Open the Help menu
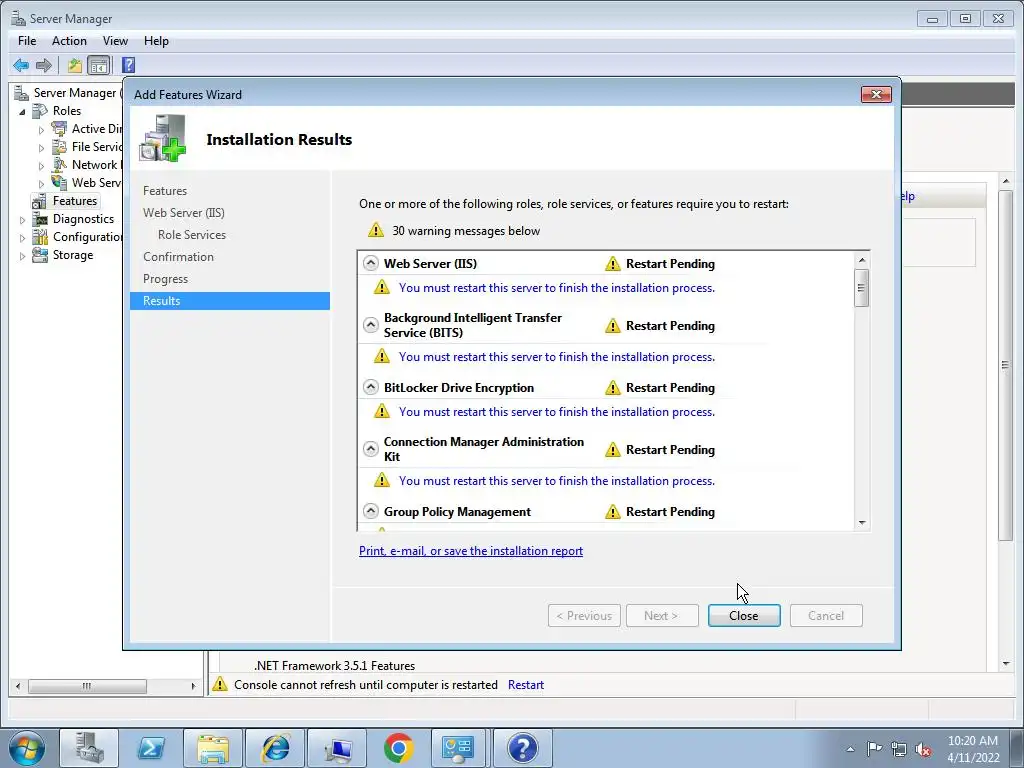The image size is (1024, 768). coord(156,40)
